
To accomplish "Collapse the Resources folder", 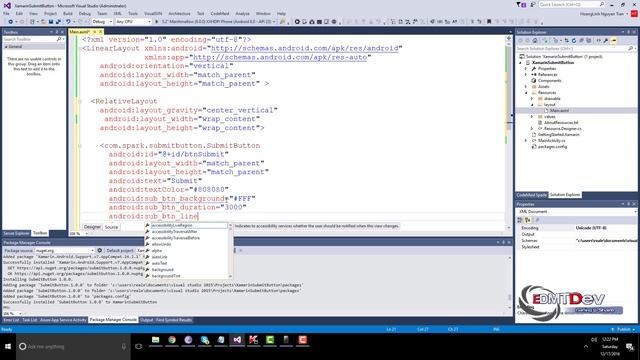I will click(526, 93).
